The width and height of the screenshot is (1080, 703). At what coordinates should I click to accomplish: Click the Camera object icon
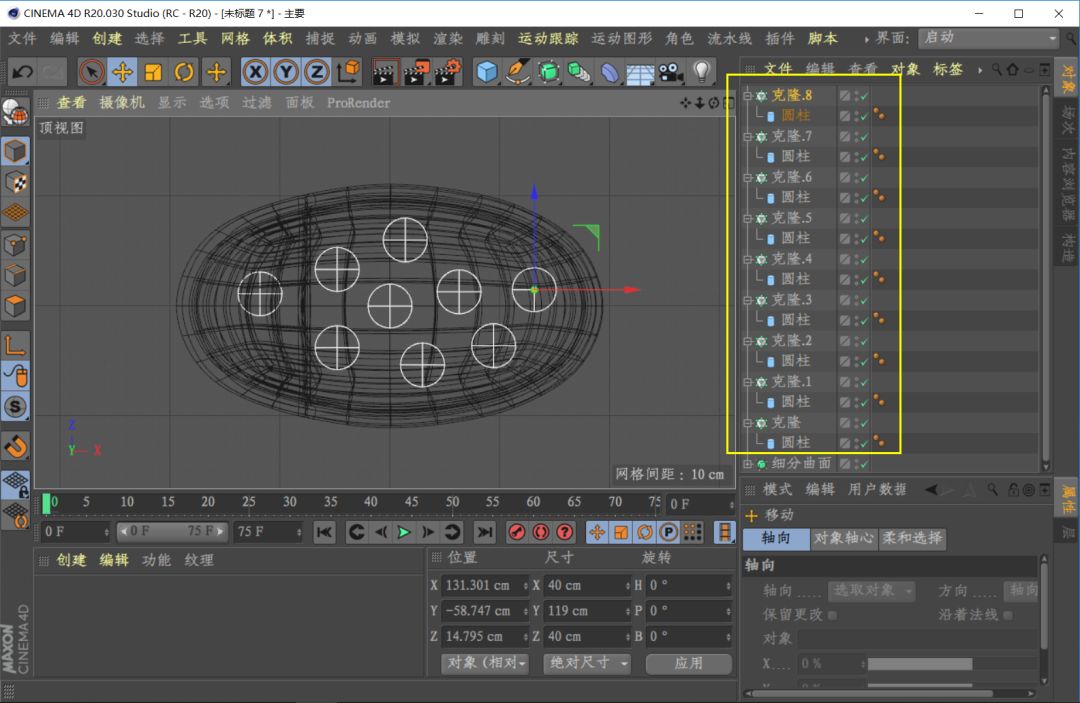[x=670, y=72]
